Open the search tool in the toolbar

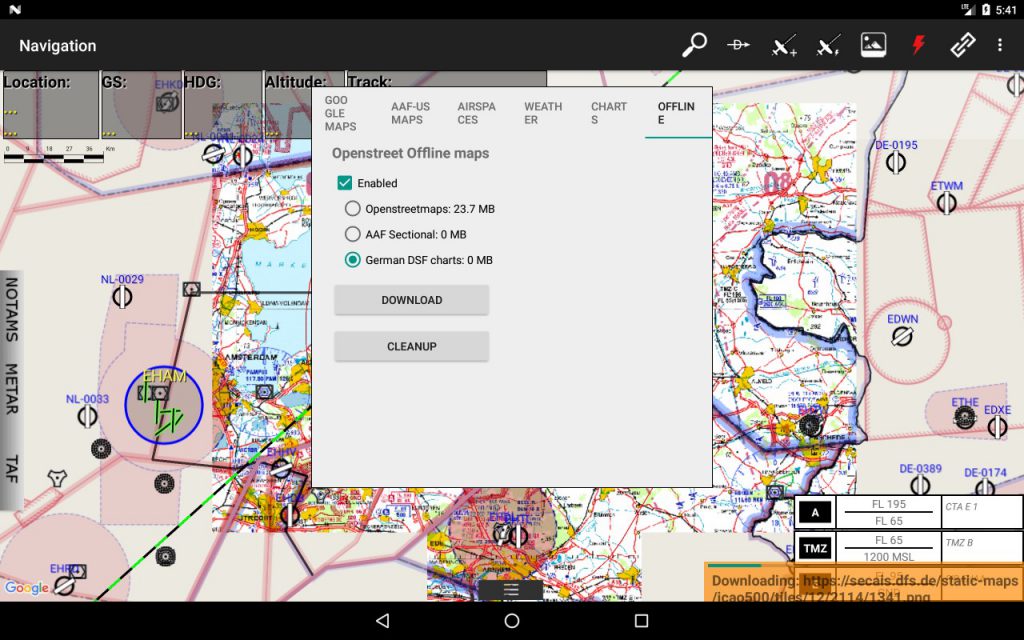coord(694,45)
